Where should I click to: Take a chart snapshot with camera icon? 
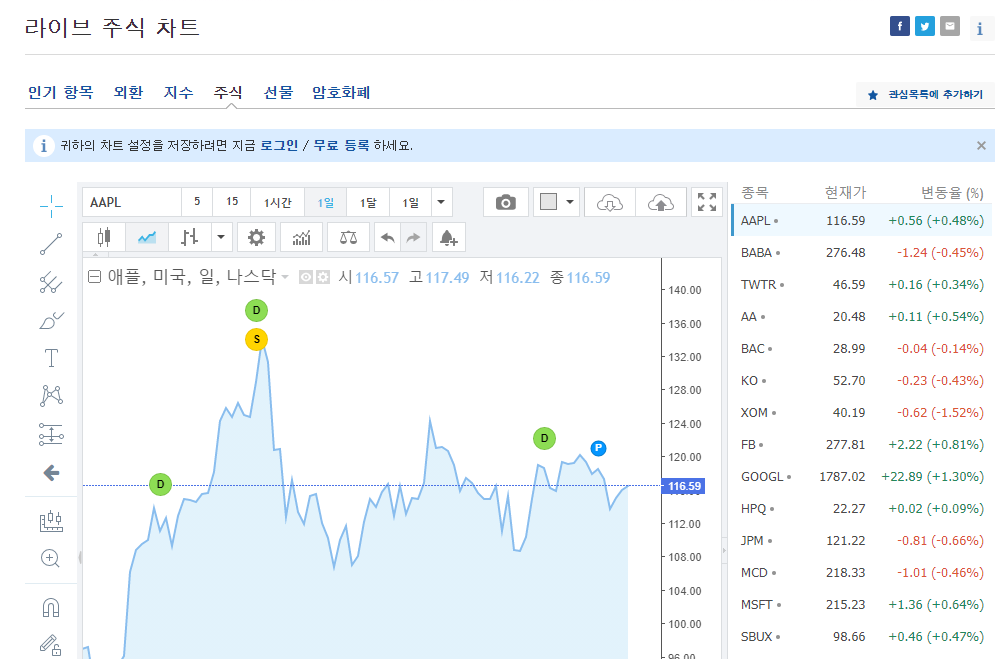point(506,203)
